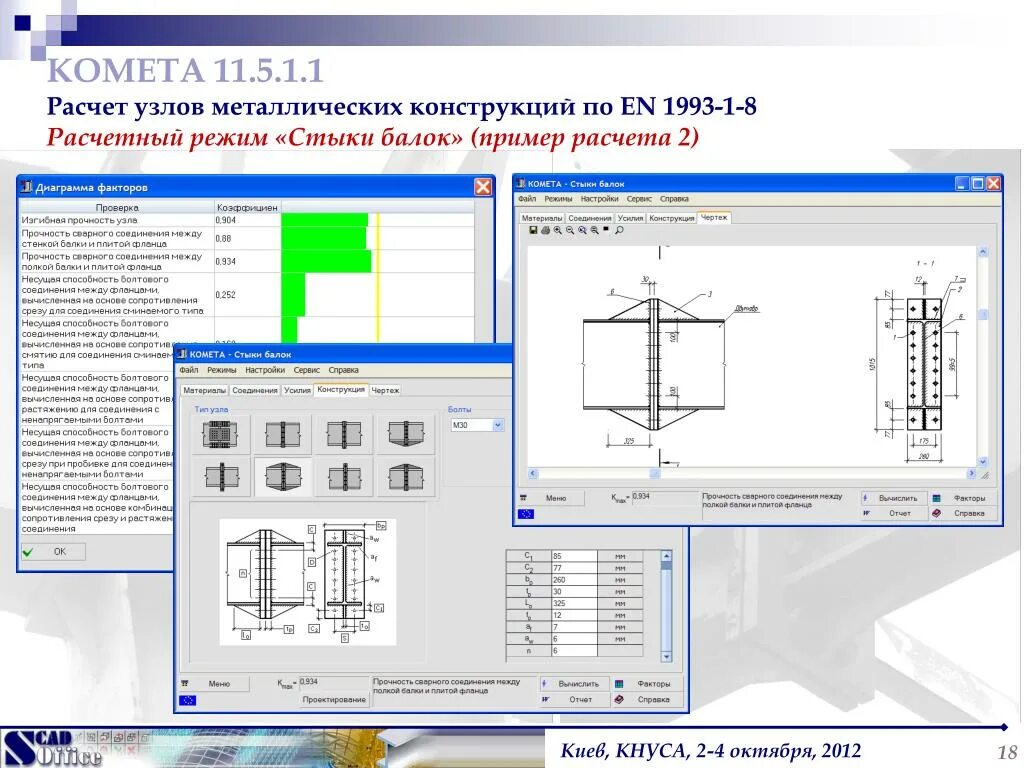
Task: Switch to Конструкция tab in drawing window
Action: [671, 218]
